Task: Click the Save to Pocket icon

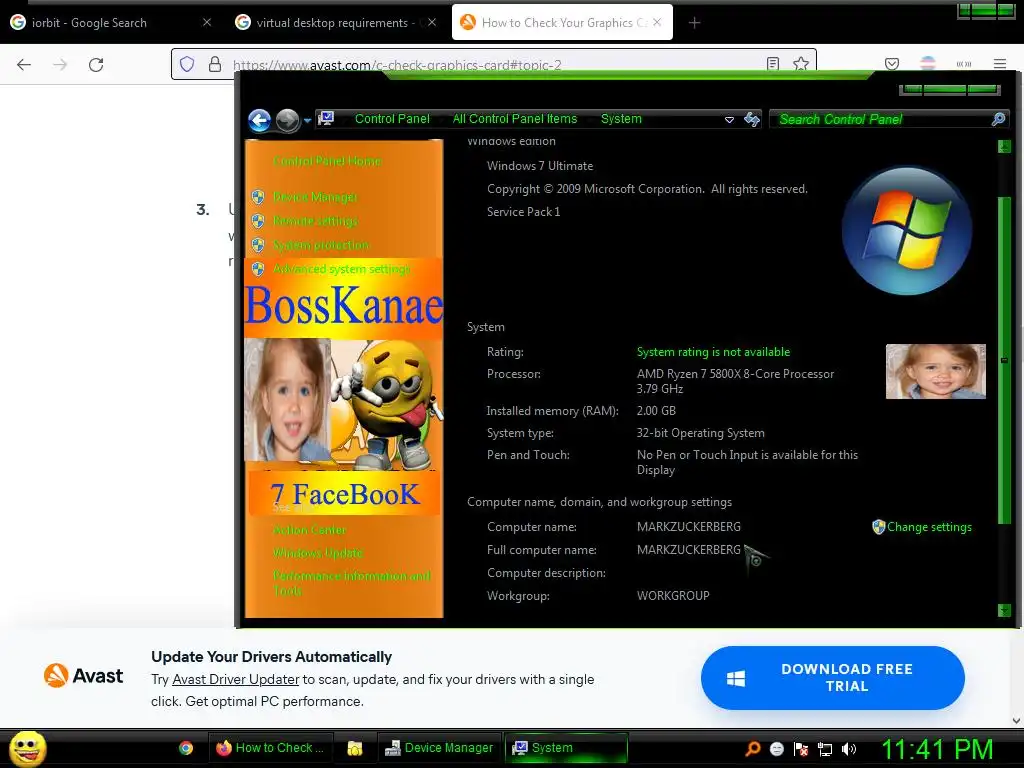Action: click(892, 64)
